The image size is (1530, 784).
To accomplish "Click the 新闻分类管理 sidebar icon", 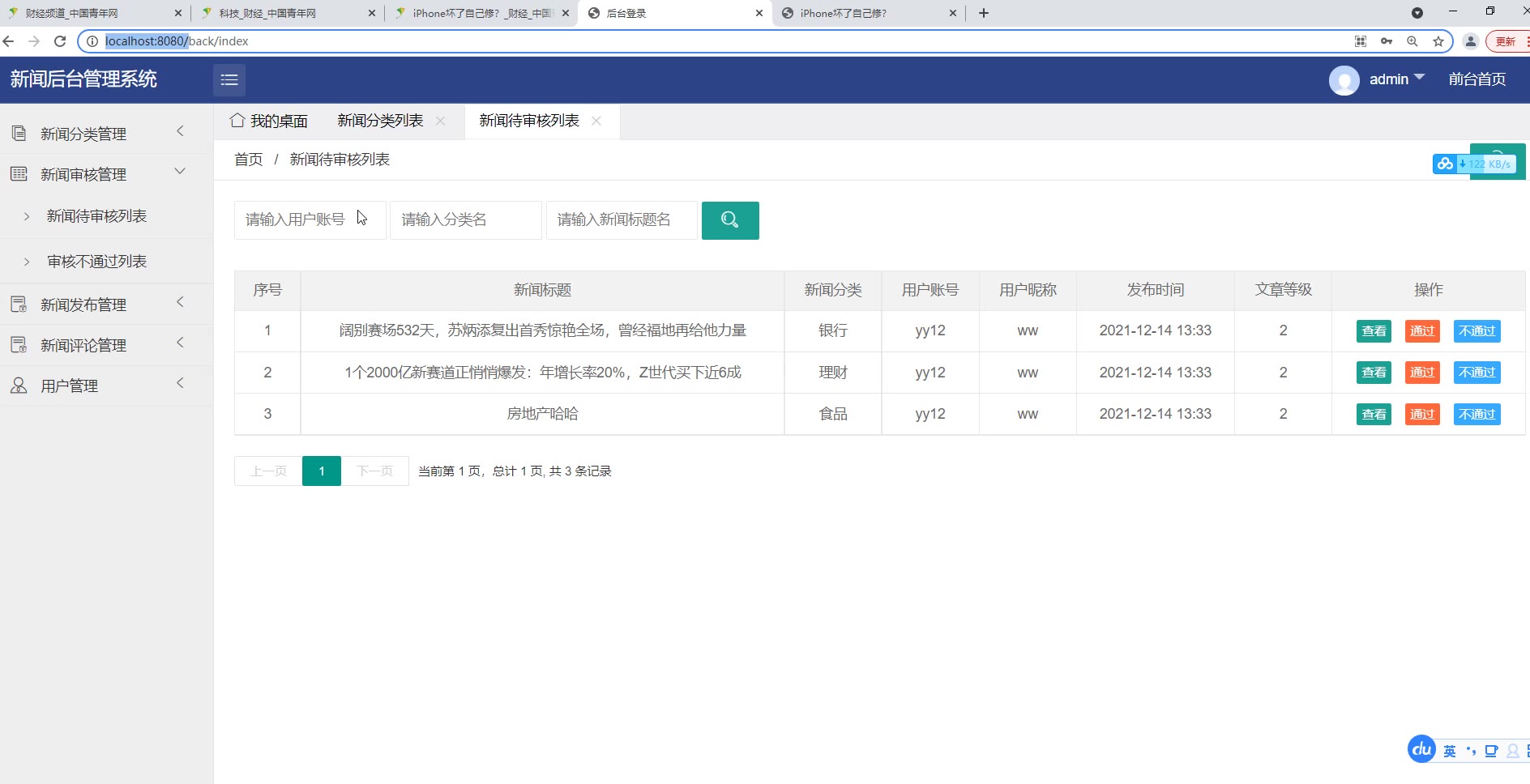I will click(x=19, y=134).
